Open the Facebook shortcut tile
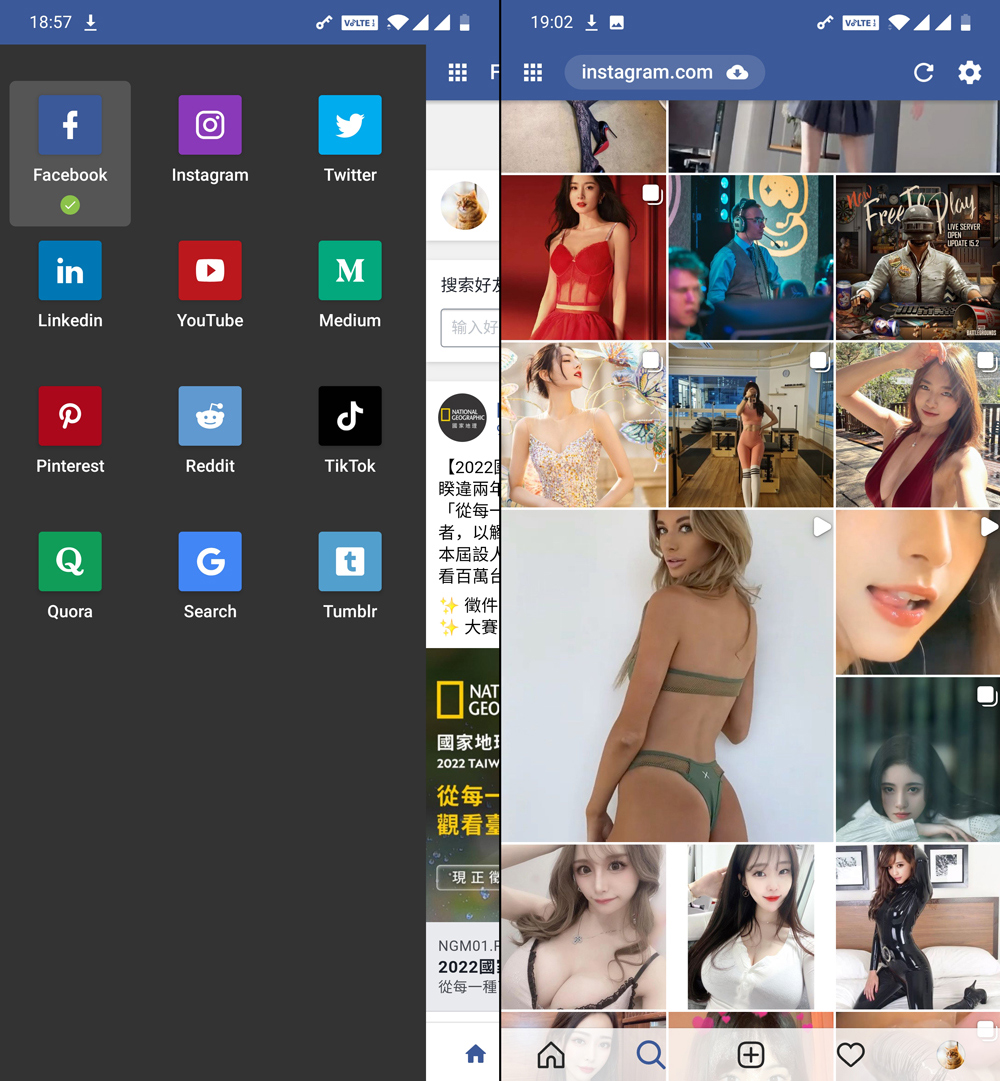The image size is (1000, 1081). pyautogui.click(x=70, y=153)
